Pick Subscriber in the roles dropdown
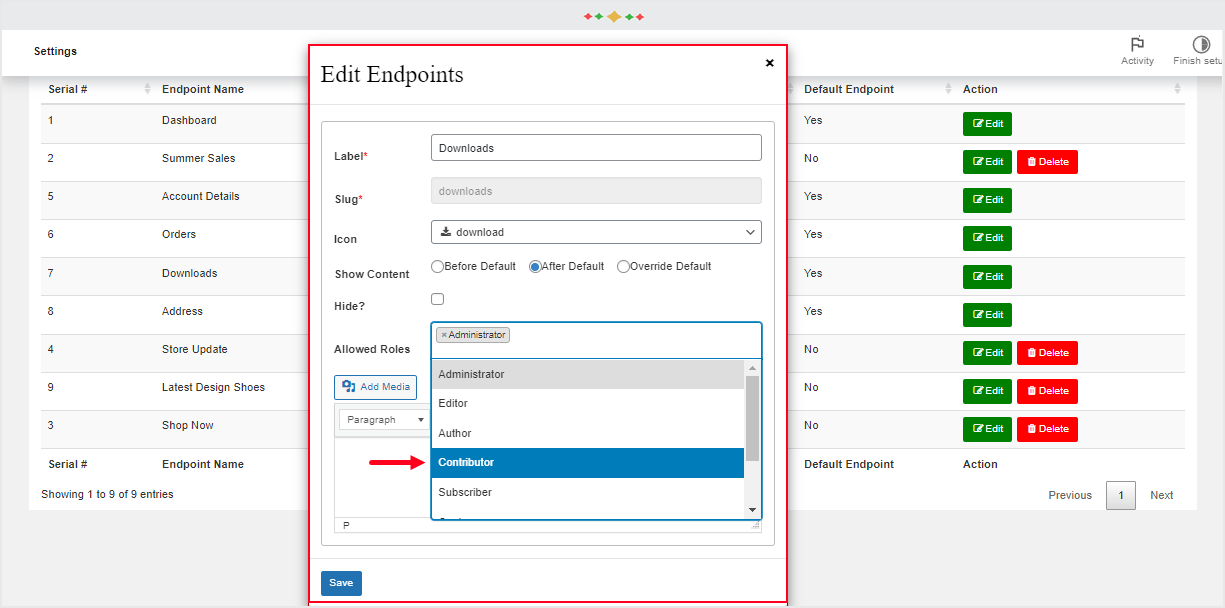 tap(588, 492)
